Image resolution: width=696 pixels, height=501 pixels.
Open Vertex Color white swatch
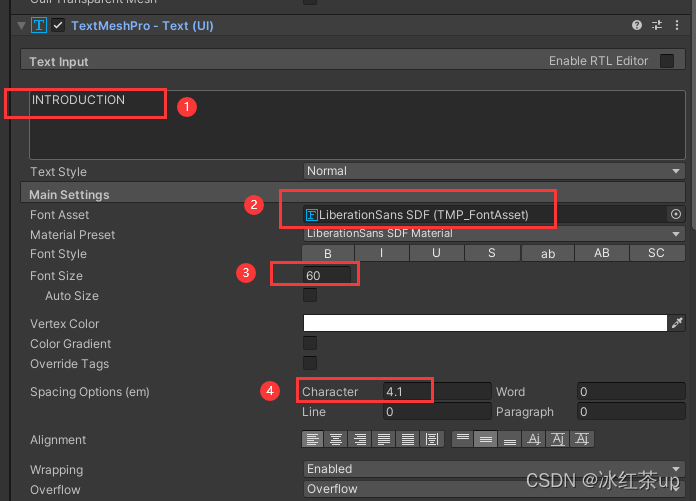click(x=485, y=323)
